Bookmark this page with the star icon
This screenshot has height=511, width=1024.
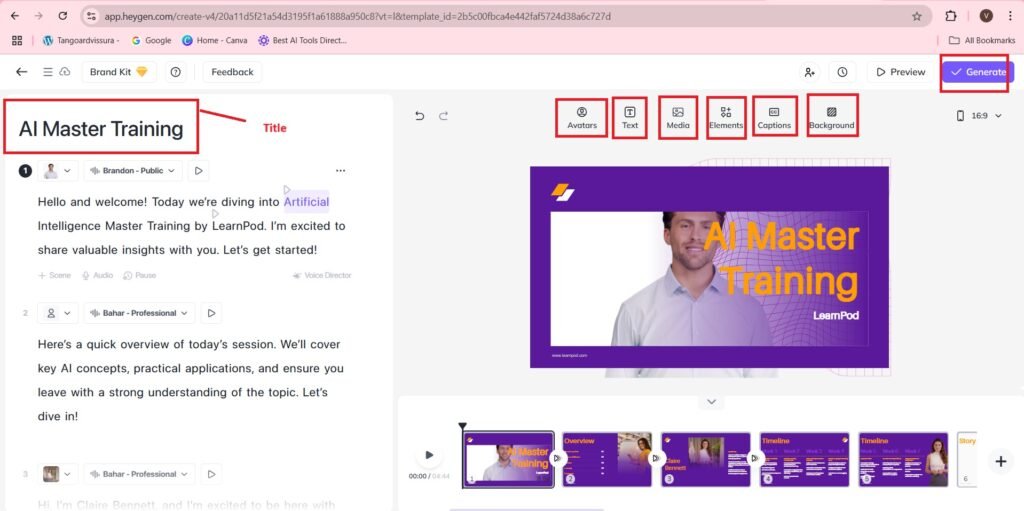click(917, 16)
